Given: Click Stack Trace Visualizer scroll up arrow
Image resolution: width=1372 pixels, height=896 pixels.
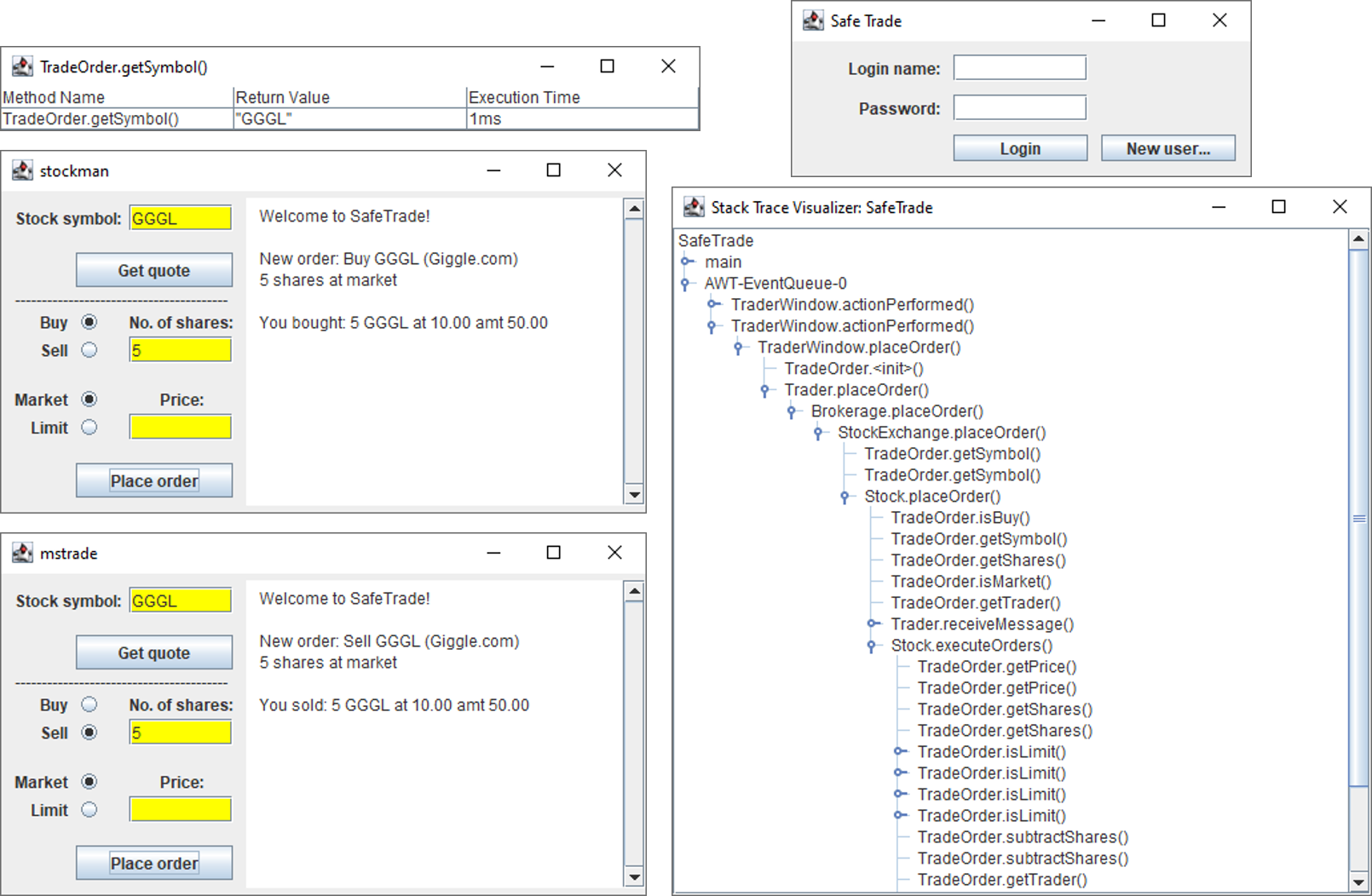Looking at the screenshot, I should coord(1359,239).
